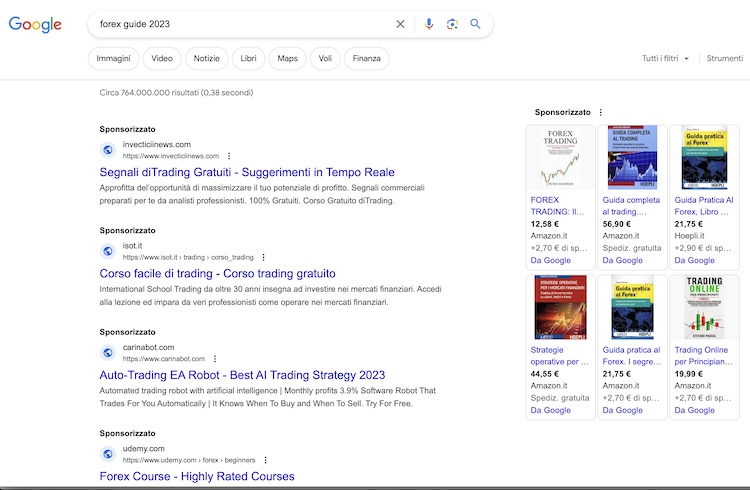Switch to Libri results
This screenshot has height=490, width=750.
248,58
